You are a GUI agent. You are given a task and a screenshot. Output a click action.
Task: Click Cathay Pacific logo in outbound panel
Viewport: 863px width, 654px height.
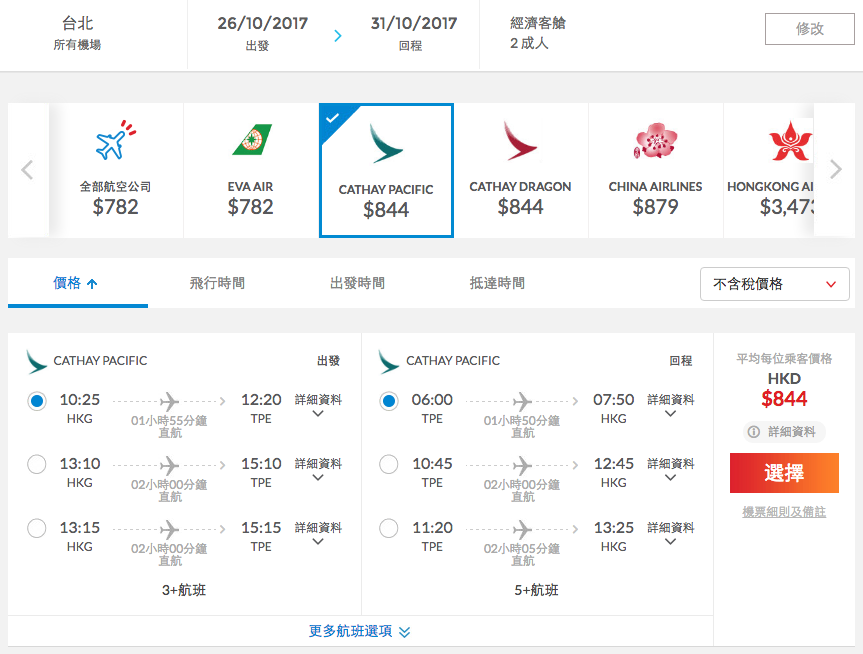[36, 362]
